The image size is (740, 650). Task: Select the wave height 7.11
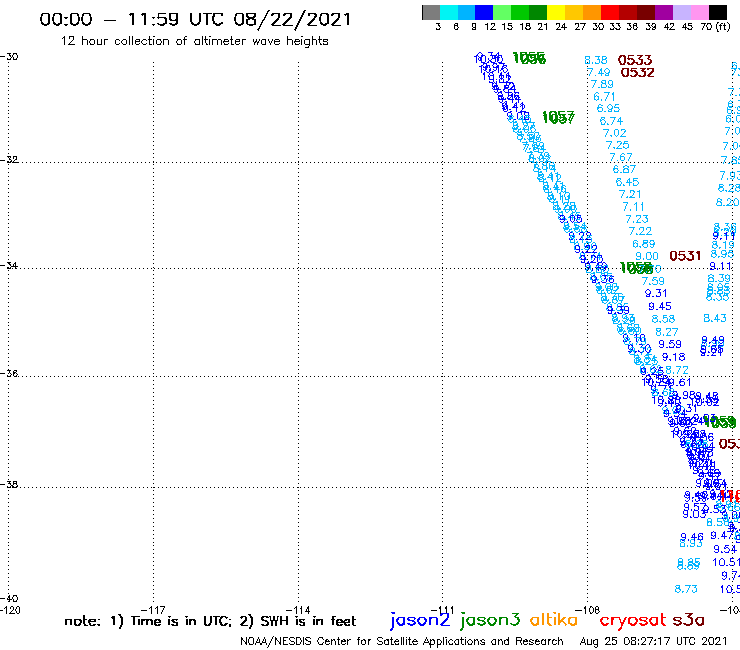tap(633, 207)
